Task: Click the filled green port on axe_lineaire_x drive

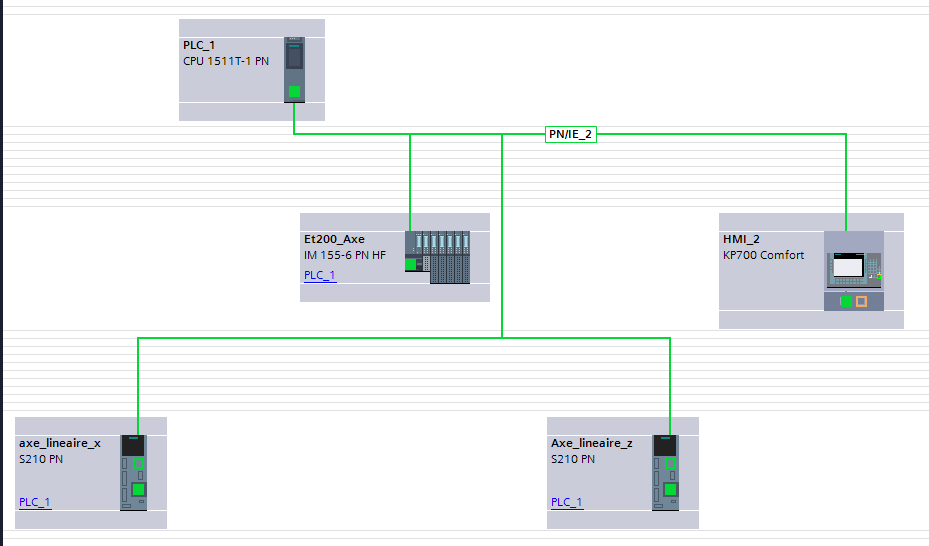Action: 138,489
